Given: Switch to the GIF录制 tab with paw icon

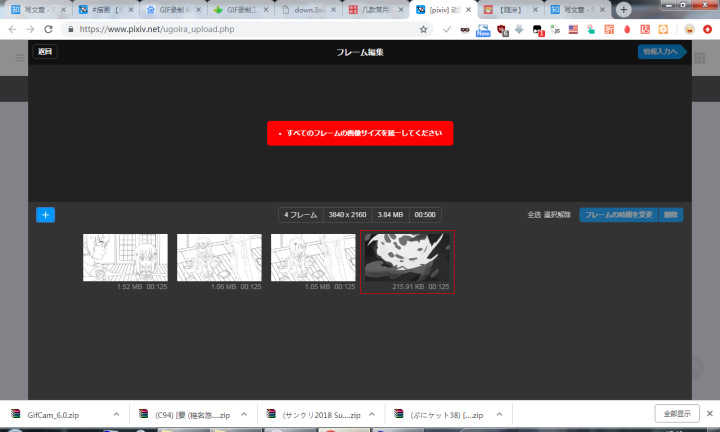Looking at the screenshot, I should [x=173, y=10].
